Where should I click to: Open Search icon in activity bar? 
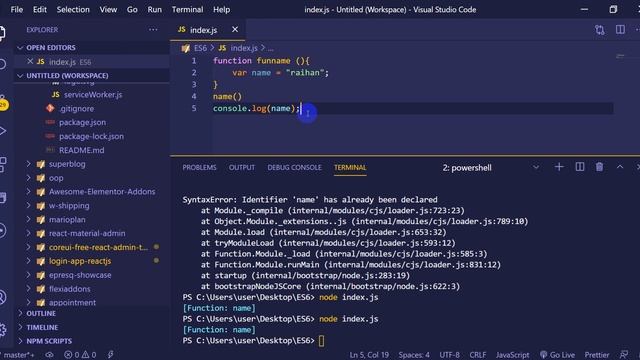click(2, 64)
